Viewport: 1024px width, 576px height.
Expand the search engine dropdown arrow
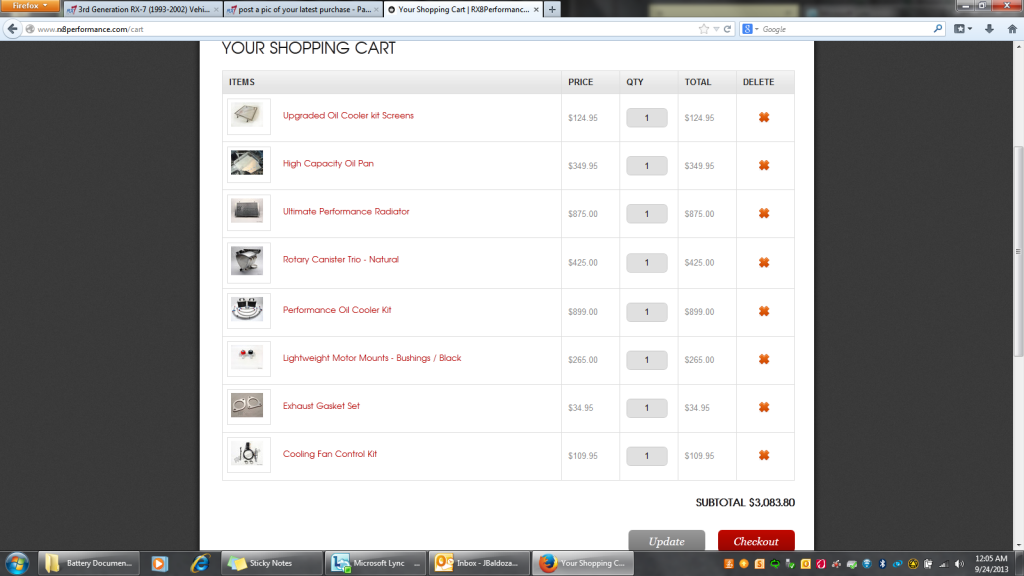[757, 29]
